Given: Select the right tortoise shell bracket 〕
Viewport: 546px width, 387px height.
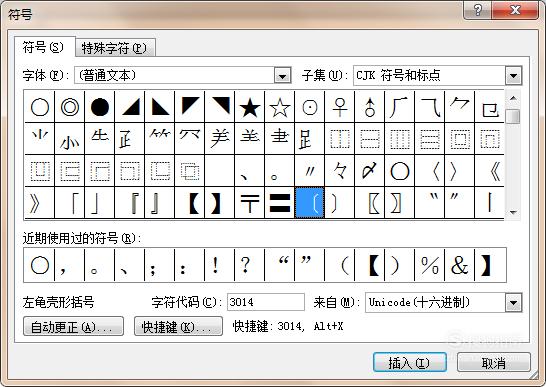Looking at the screenshot, I should point(340,203).
